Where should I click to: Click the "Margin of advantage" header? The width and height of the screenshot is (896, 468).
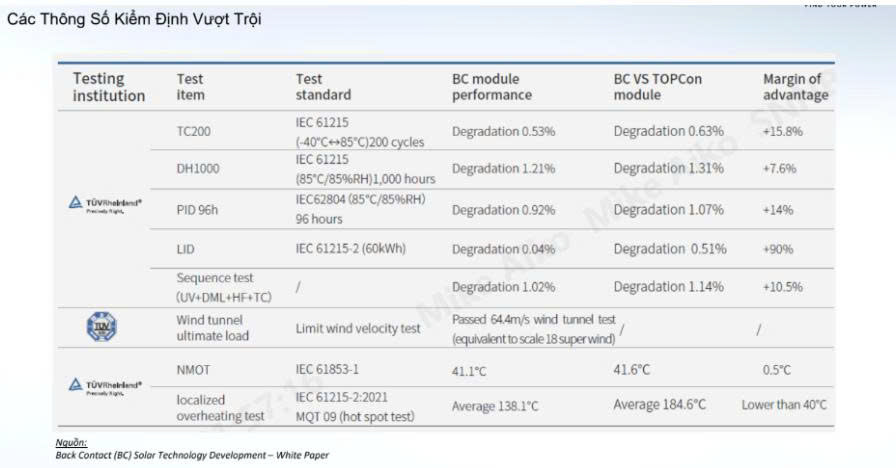pos(795,87)
